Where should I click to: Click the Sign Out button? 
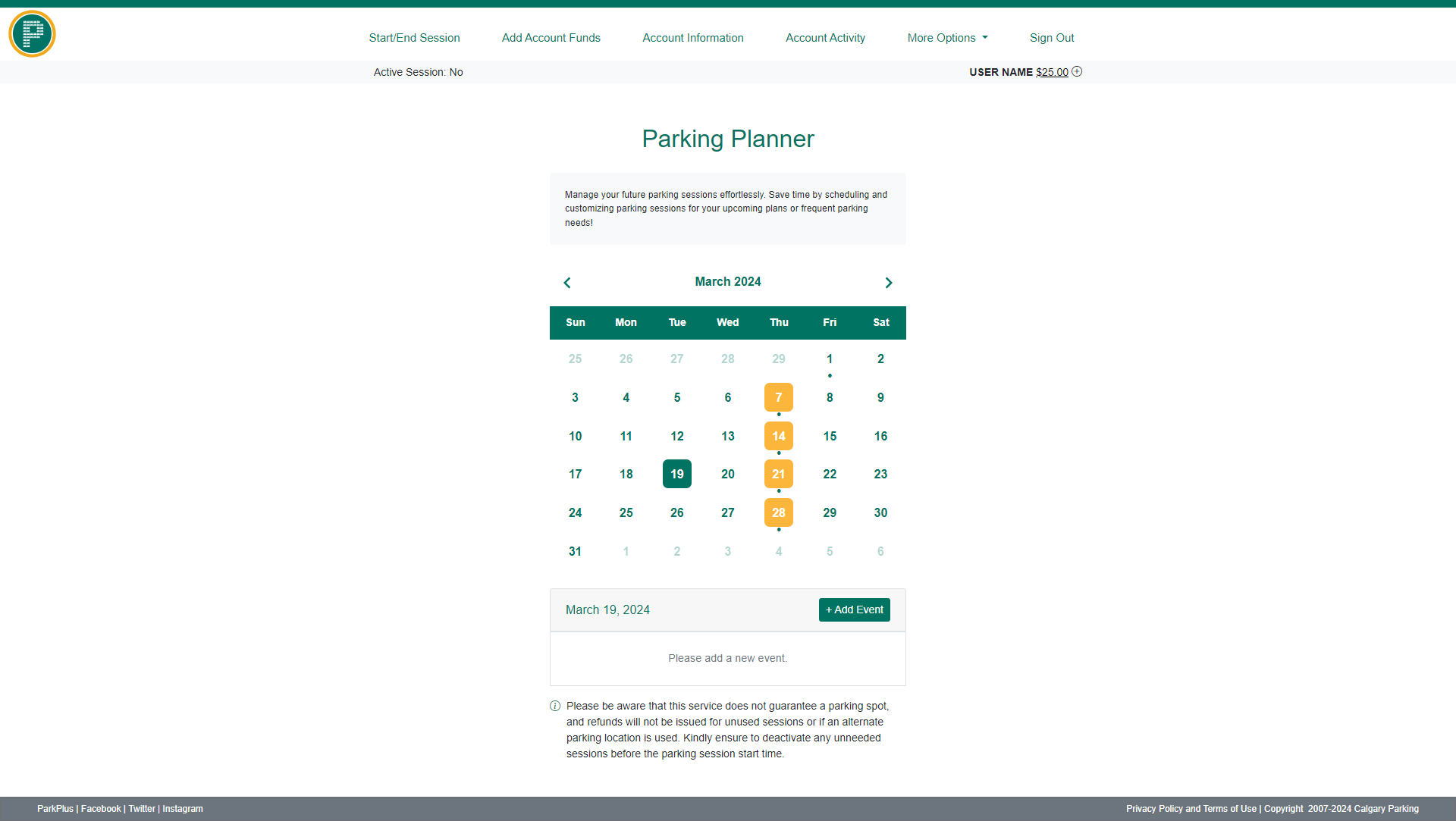click(x=1052, y=38)
